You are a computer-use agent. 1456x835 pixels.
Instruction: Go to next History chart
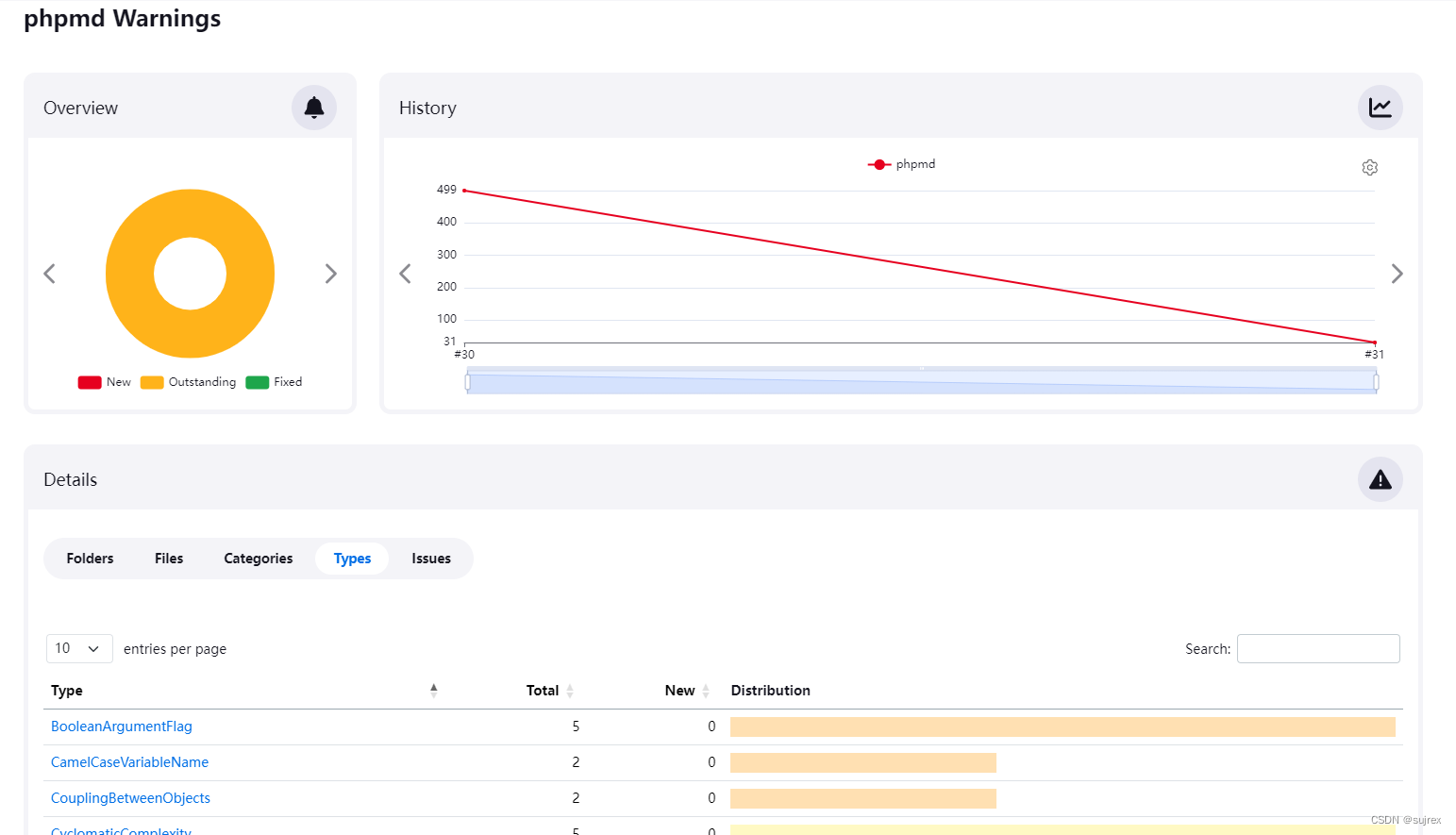pos(1397,274)
